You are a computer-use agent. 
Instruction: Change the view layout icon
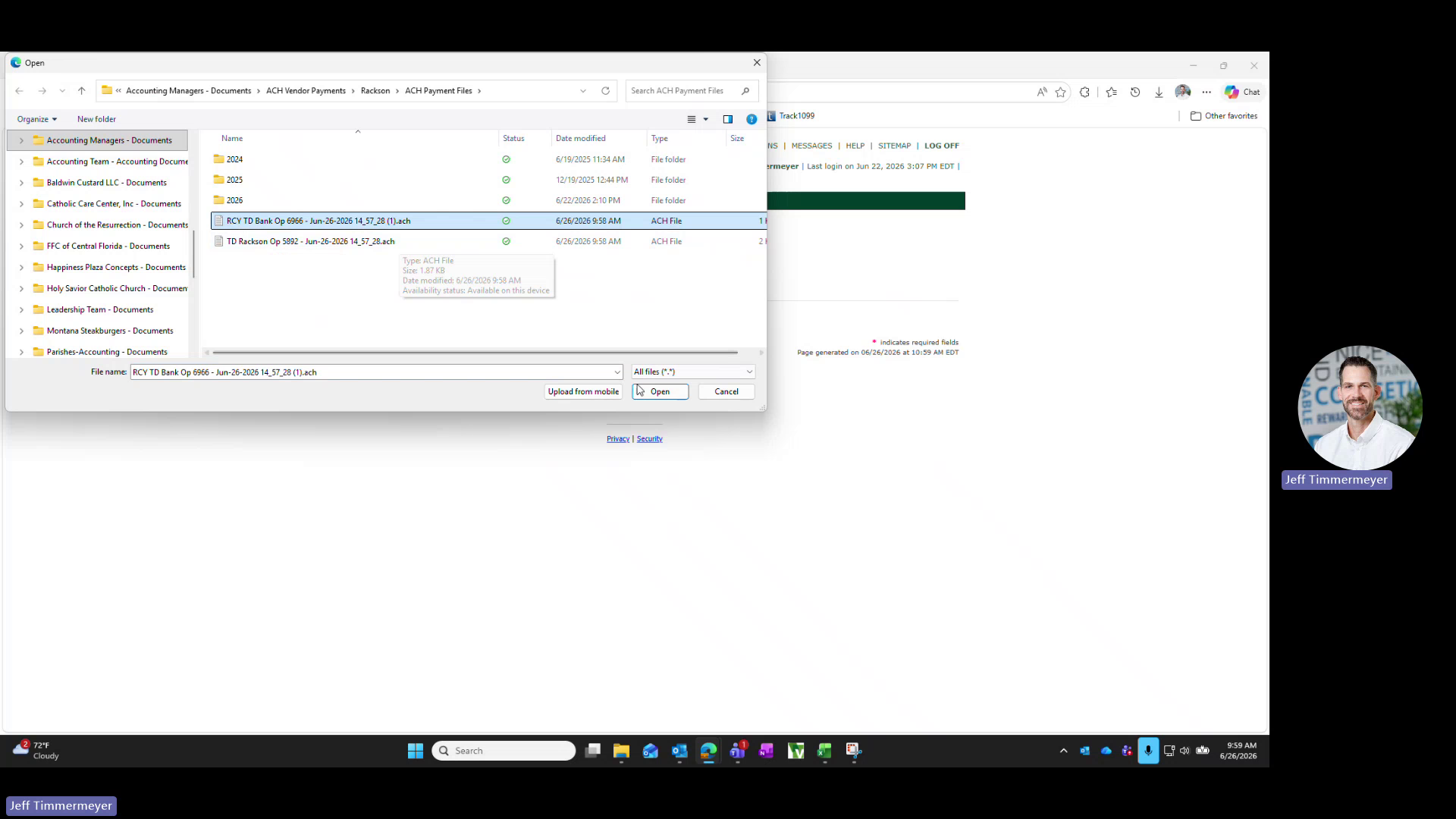point(692,119)
